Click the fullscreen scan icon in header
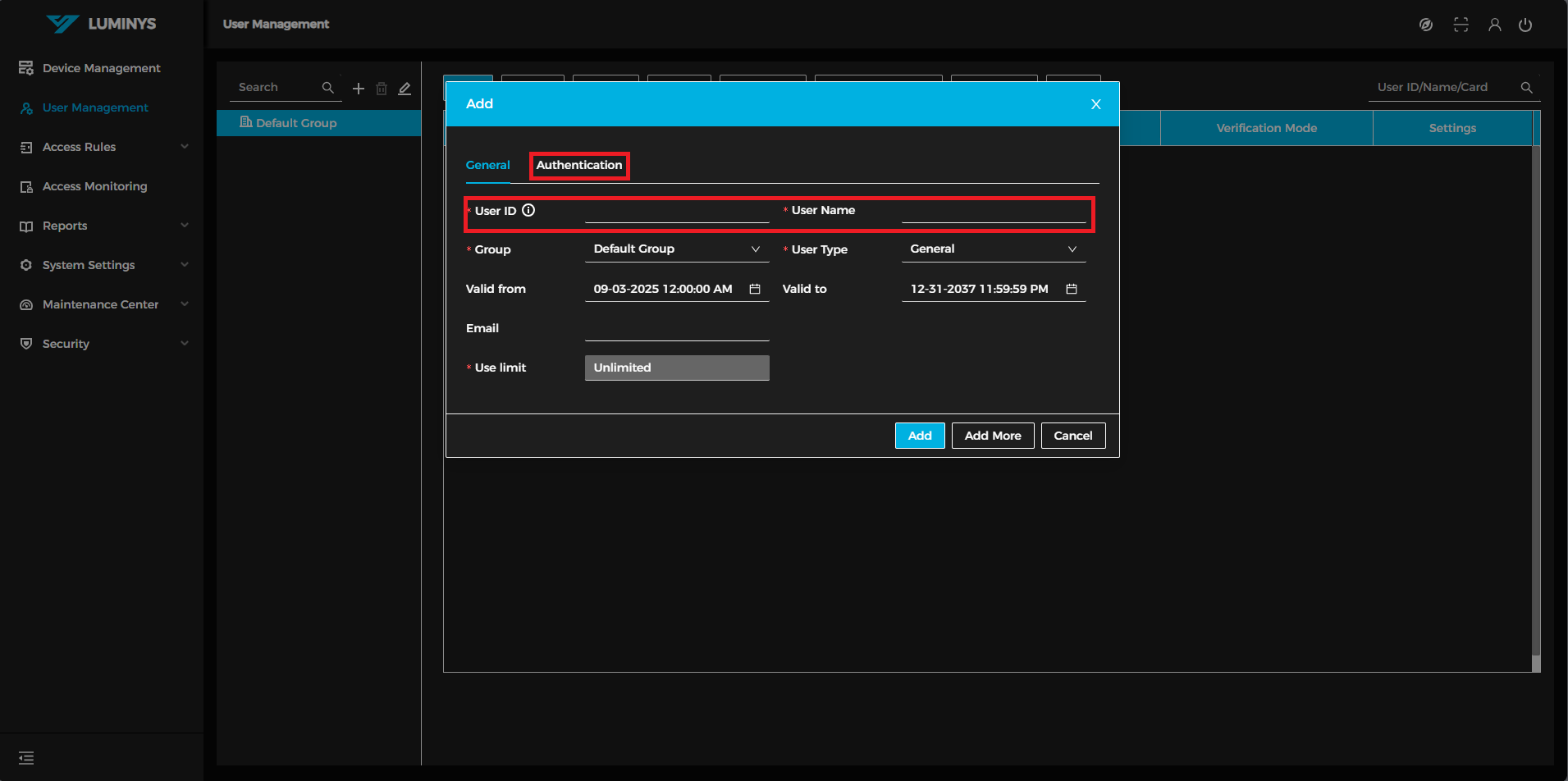Screen dimensions: 1568x781 coord(1461,25)
